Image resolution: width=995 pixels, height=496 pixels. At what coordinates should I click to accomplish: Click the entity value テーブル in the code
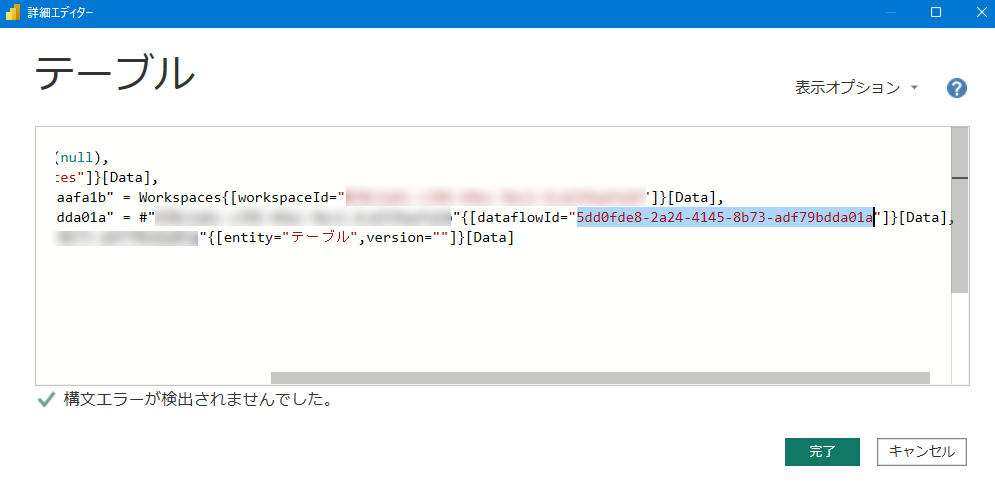point(320,238)
